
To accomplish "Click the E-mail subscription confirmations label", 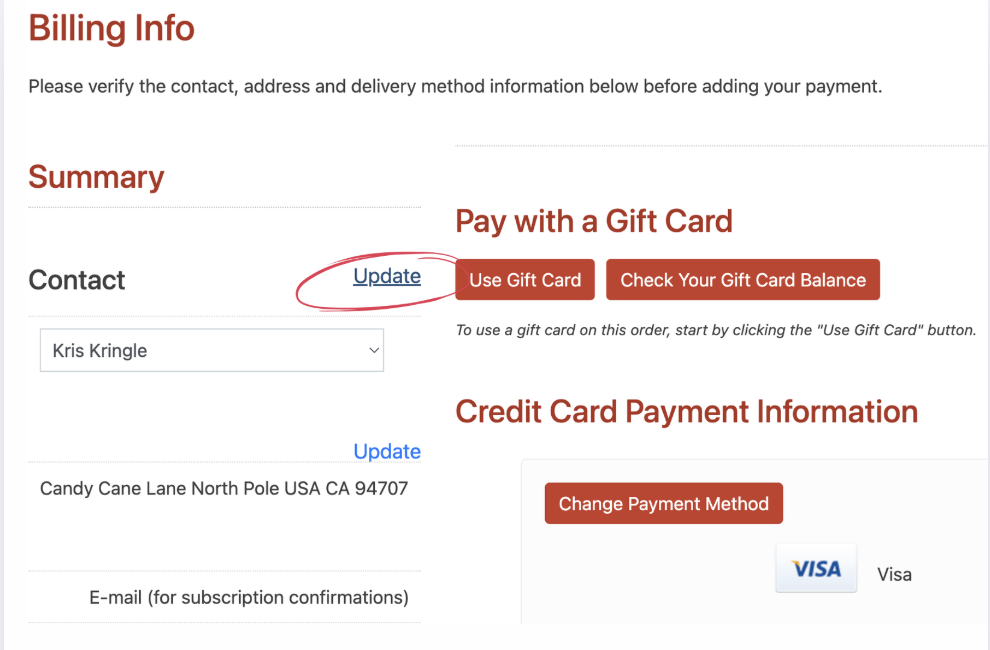I will coord(249,598).
